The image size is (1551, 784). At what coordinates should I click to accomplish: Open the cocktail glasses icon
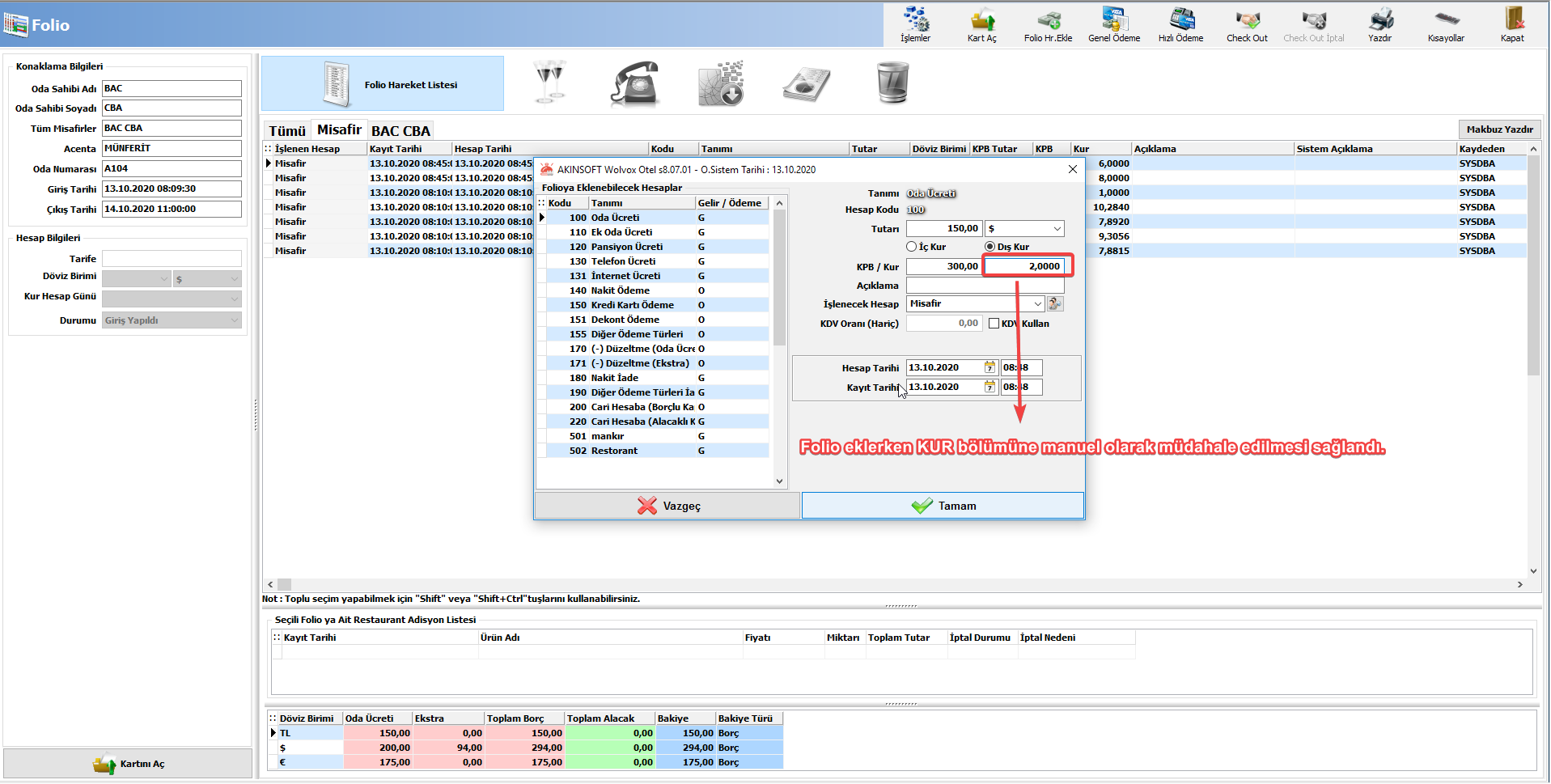[550, 83]
